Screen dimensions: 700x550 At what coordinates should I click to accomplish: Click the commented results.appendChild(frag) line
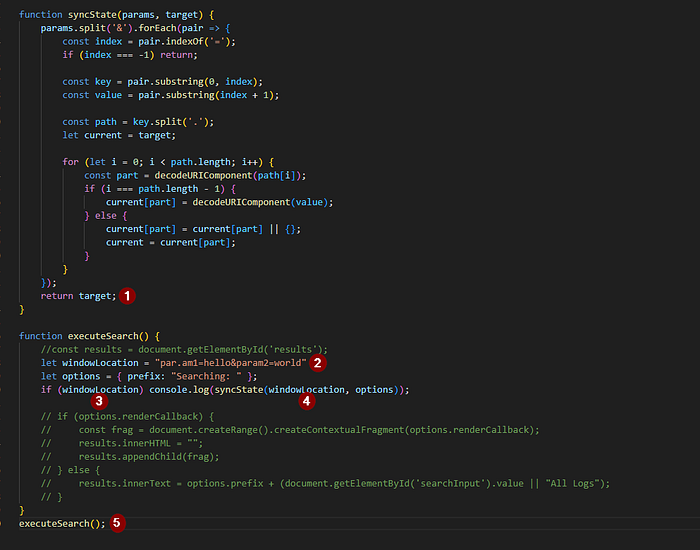coord(130,457)
